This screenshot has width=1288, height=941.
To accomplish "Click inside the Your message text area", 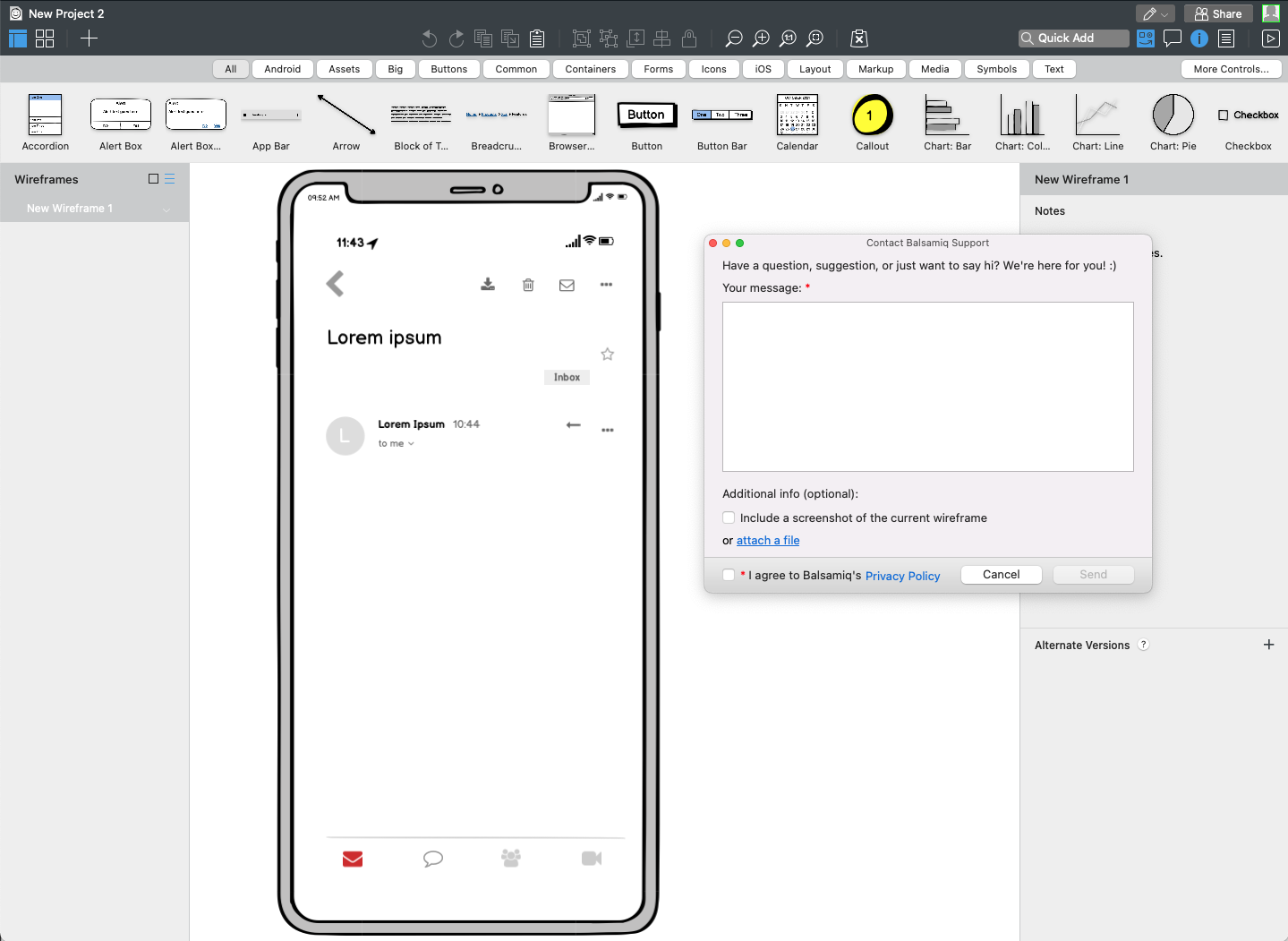I will tap(927, 387).
